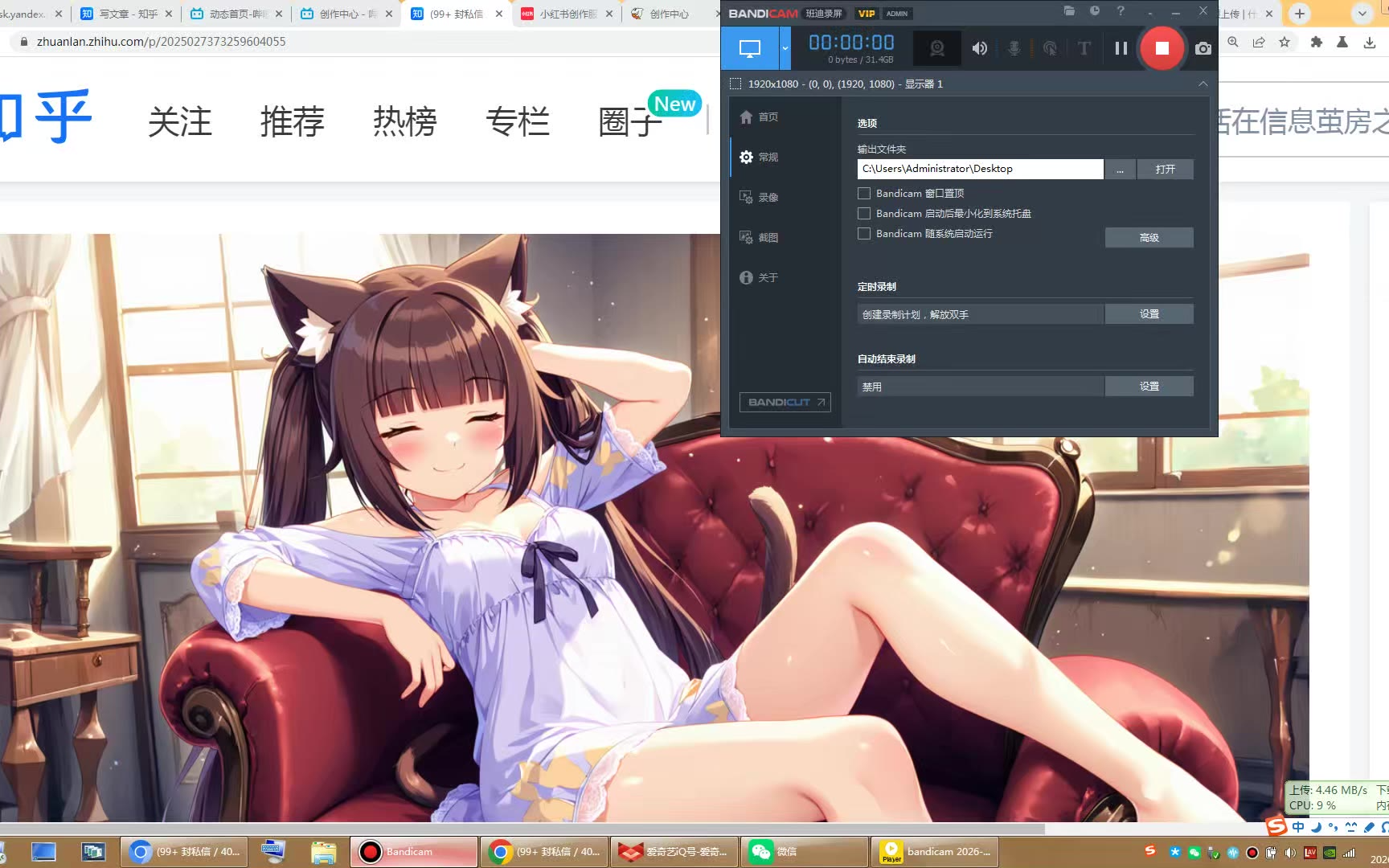The image size is (1389, 868).
Task: Collapse the Bandicam settings panel chevron
Action: point(1203,84)
